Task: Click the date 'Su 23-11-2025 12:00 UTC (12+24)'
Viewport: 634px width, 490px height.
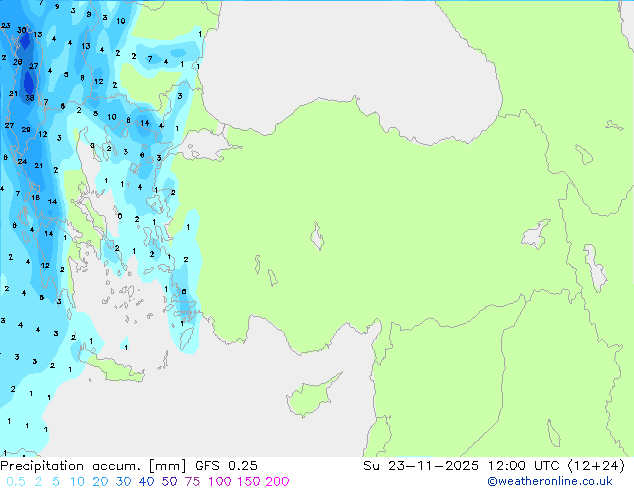Action: pos(494,466)
